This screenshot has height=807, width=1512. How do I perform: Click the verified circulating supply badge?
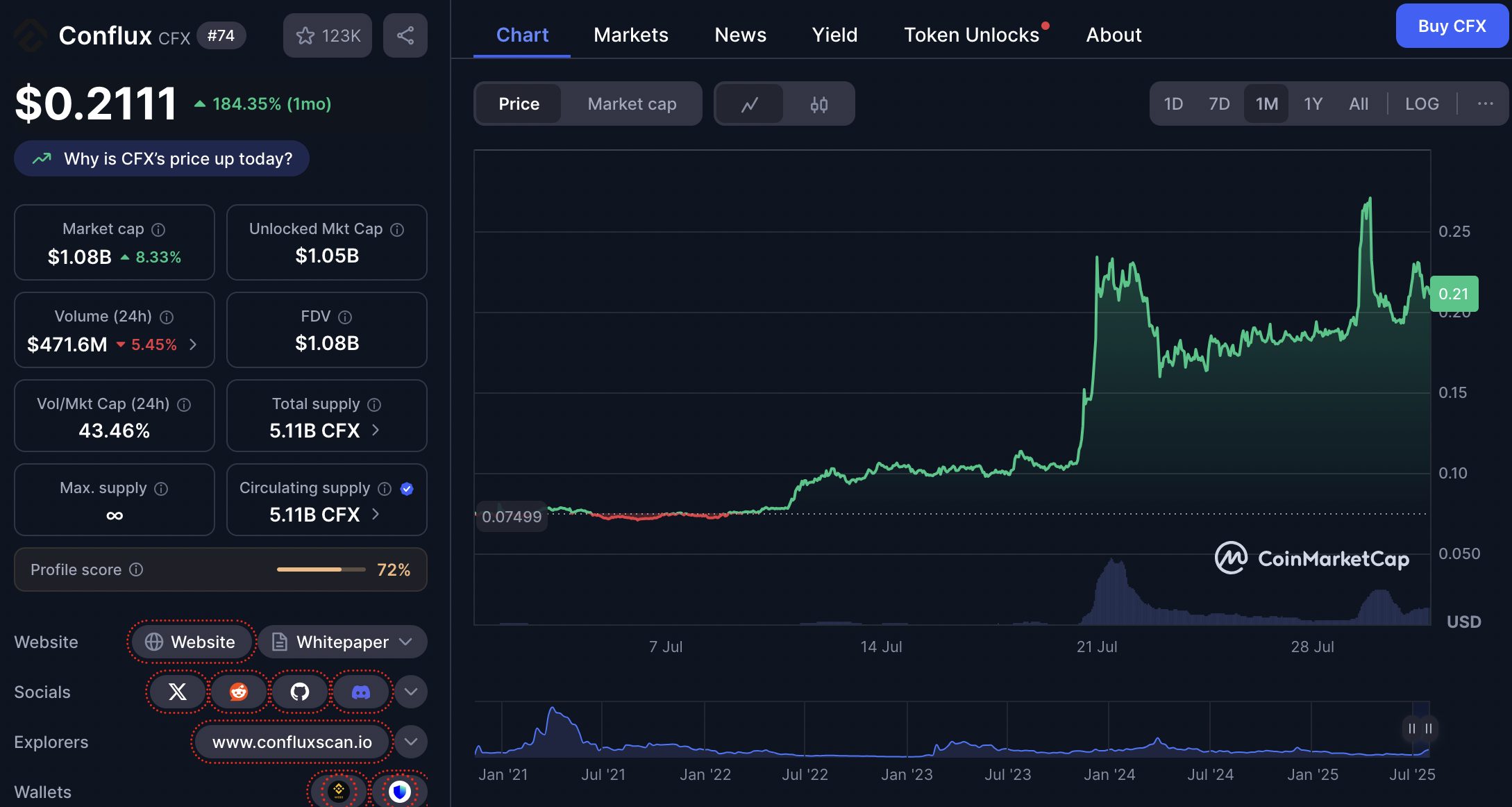(408, 488)
